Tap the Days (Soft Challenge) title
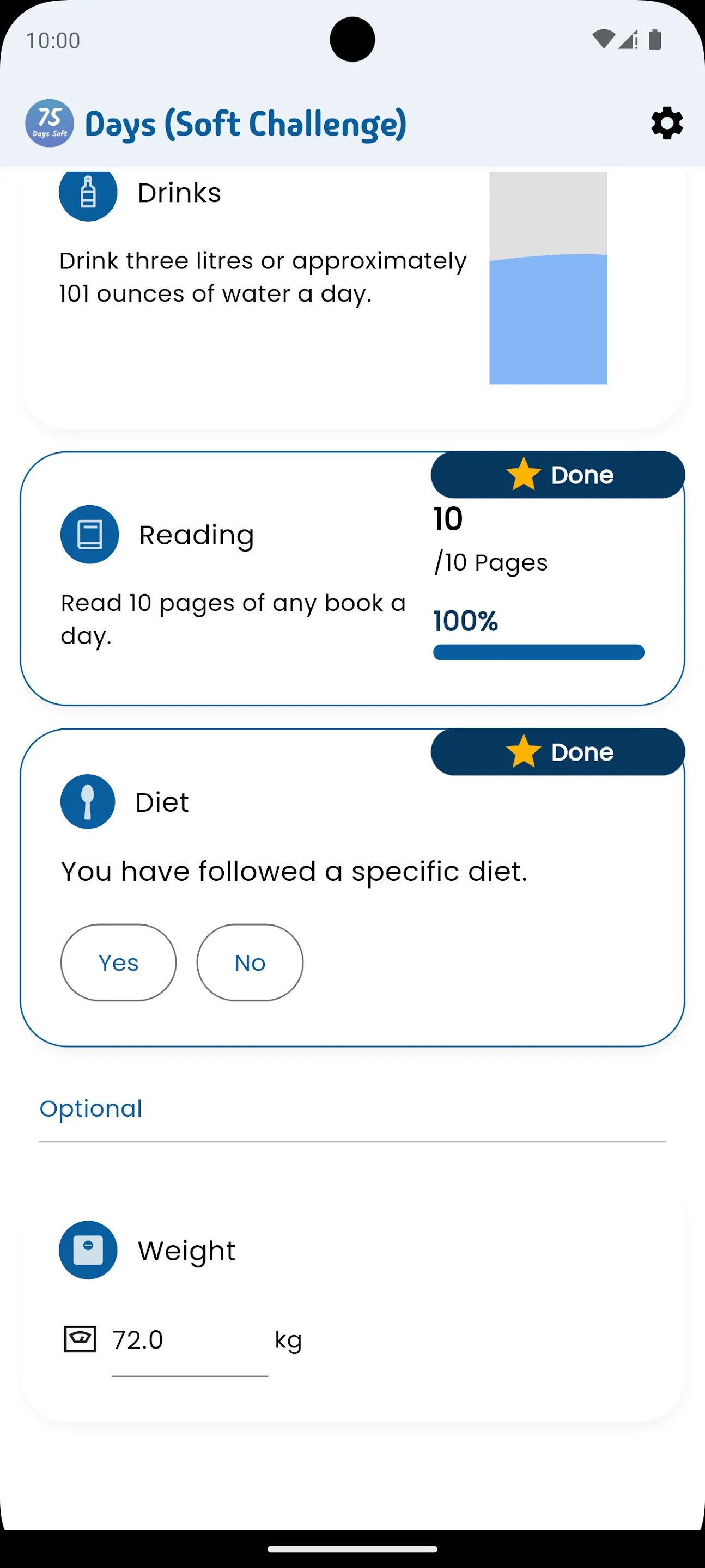705x1568 pixels. tap(246, 124)
